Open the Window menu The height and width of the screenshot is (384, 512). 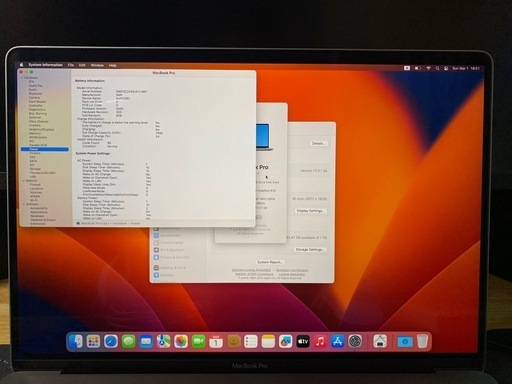pos(97,65)
